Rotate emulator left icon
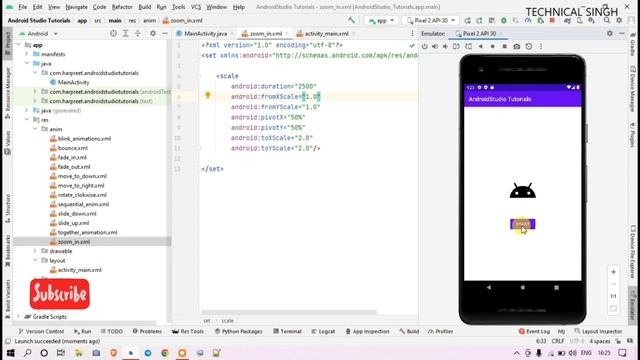Viewport: 640px width, 360px height. click(456, 47)
